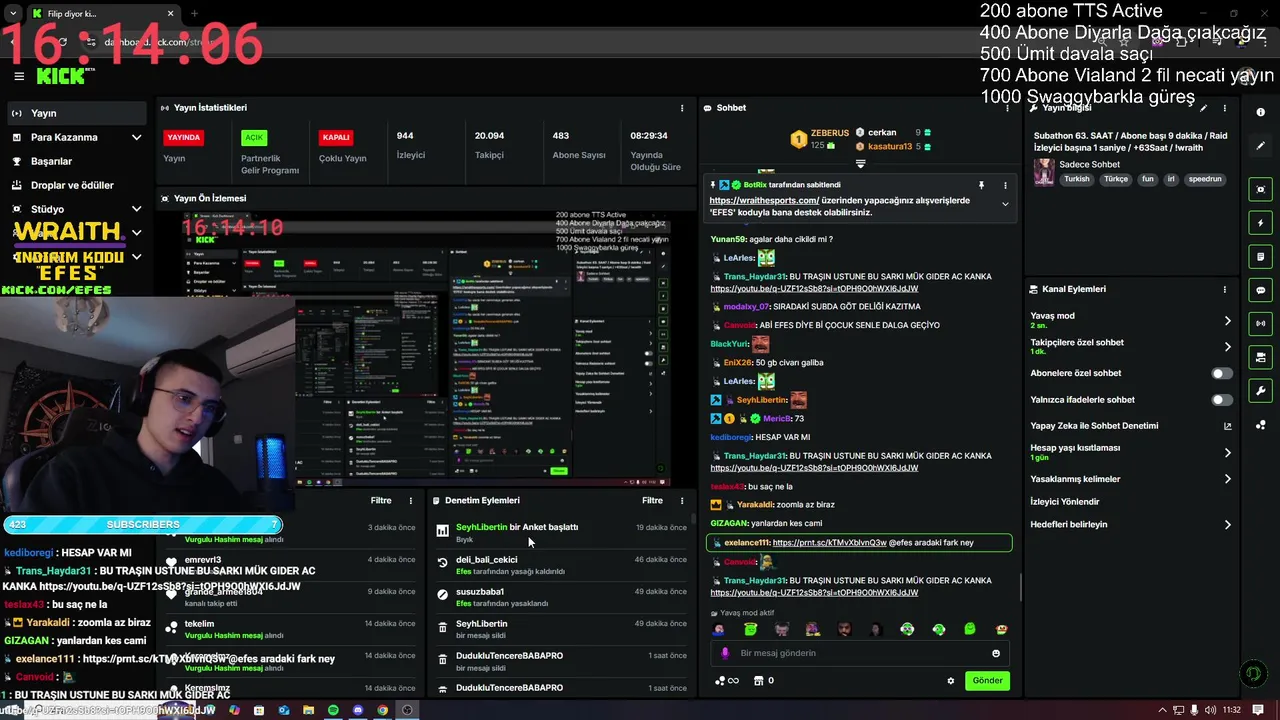This screenshot has height=720, width=1280.
Task: Click the KAPALI Çoklu Yayın badge
Action: tap(335, 137)
